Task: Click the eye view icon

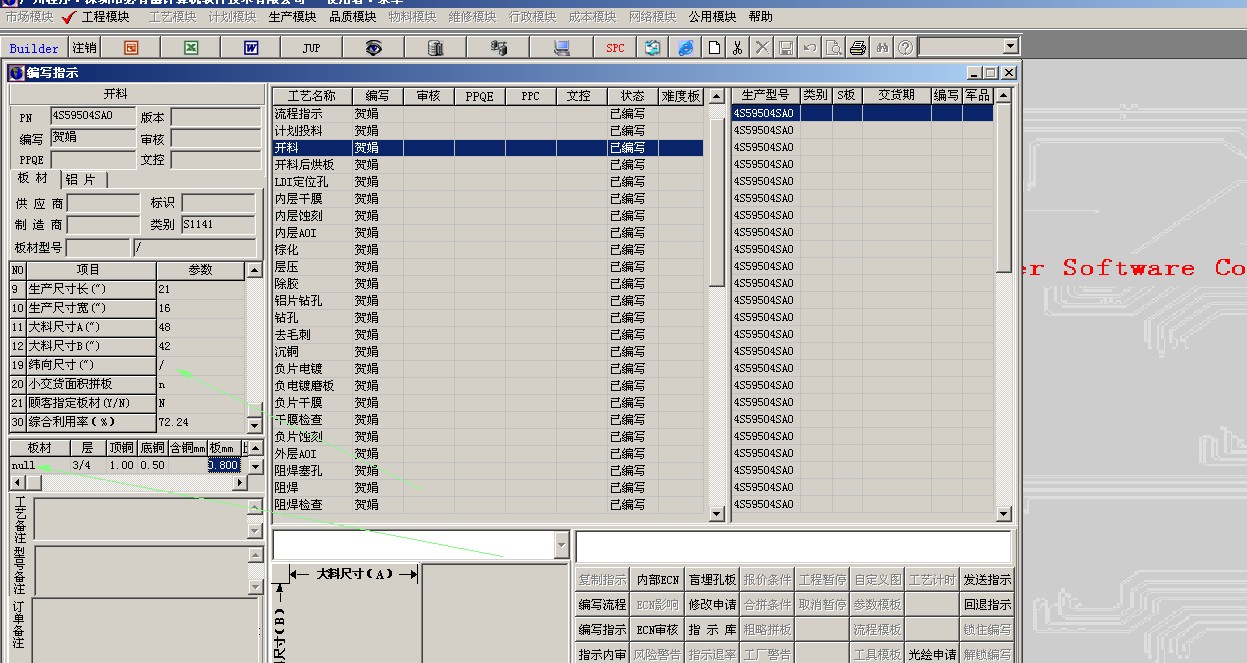Action: point(373,47)
